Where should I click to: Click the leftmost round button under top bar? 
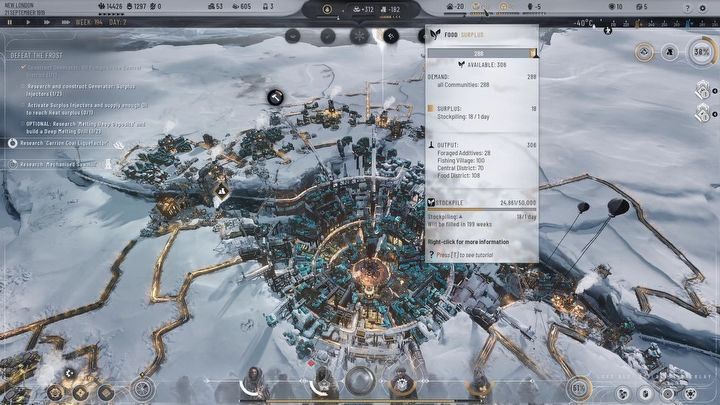coord(292,36)
